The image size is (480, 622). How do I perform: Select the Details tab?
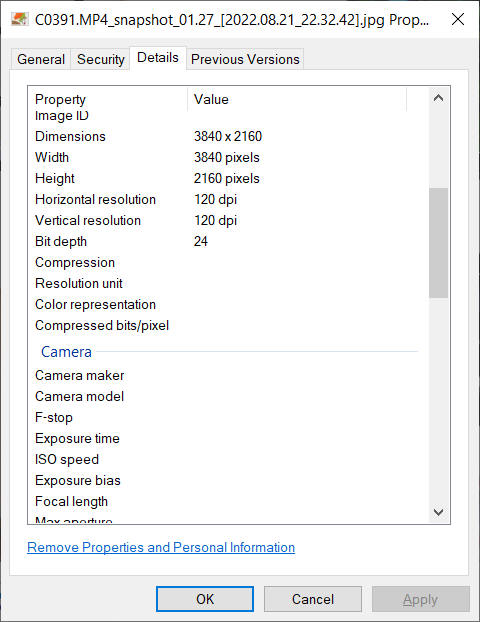click(x=158, y=58)
